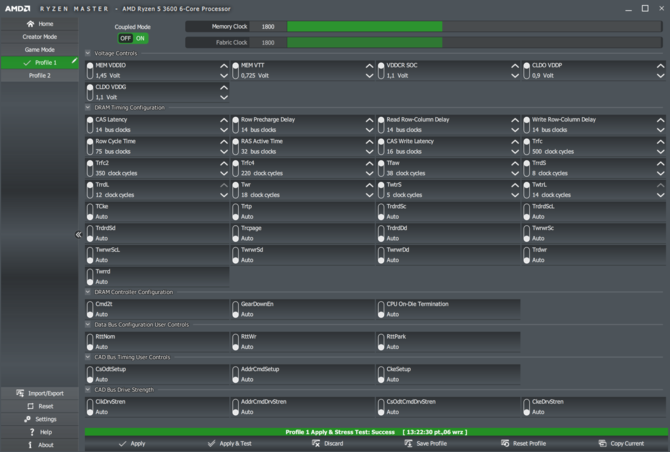Image resolution: width=670 pixels, height=452 pixels.
Task: Click Reset Profile button label
Action: (x=529, y=443)
